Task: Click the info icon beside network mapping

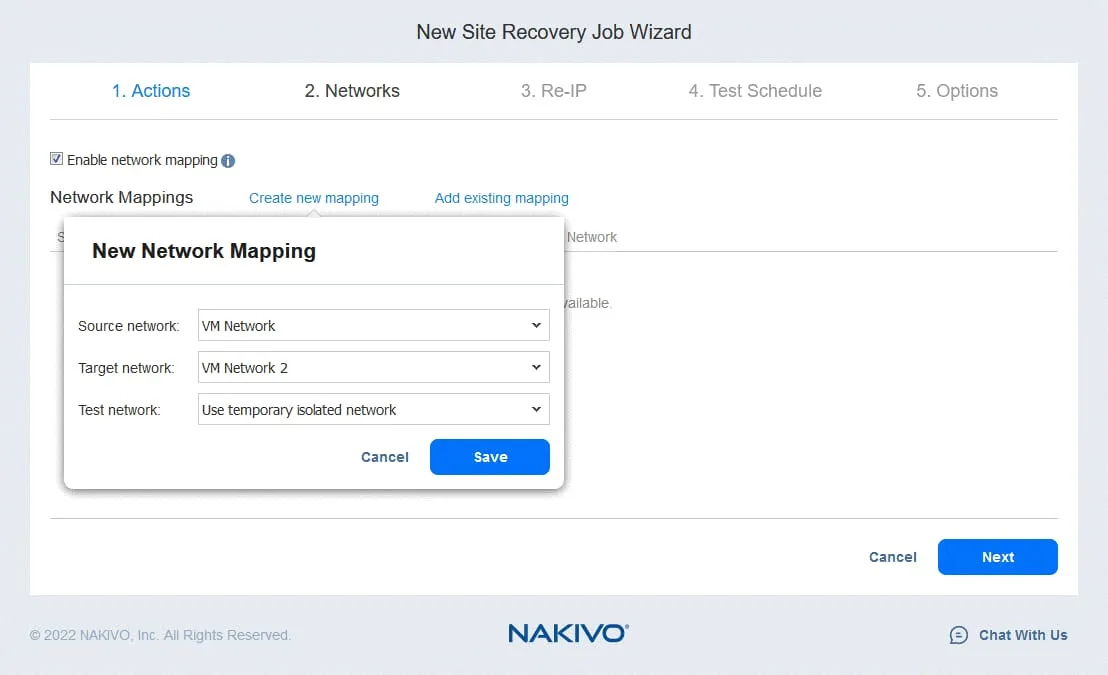Action: (x=229, y=160)
